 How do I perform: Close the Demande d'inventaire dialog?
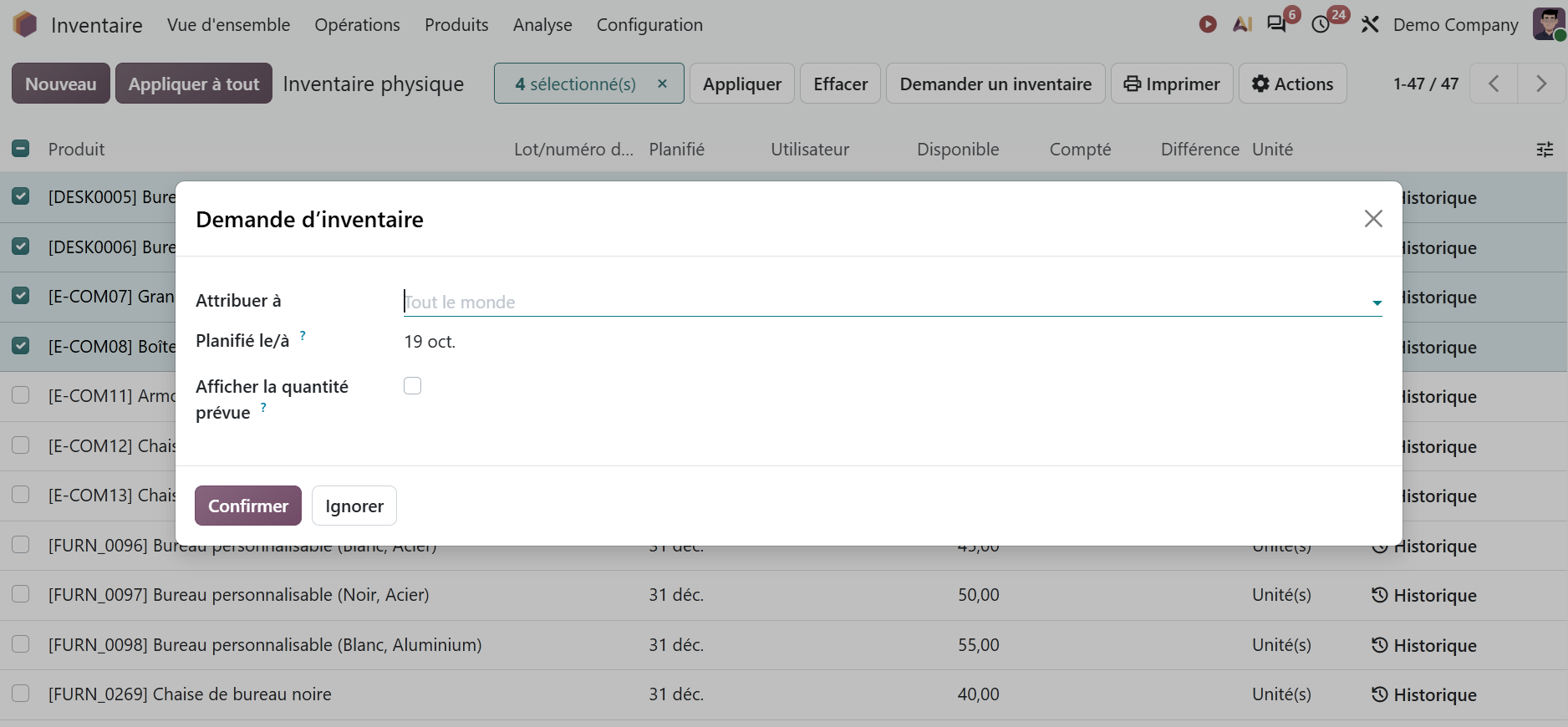(x=1373, y=219)
